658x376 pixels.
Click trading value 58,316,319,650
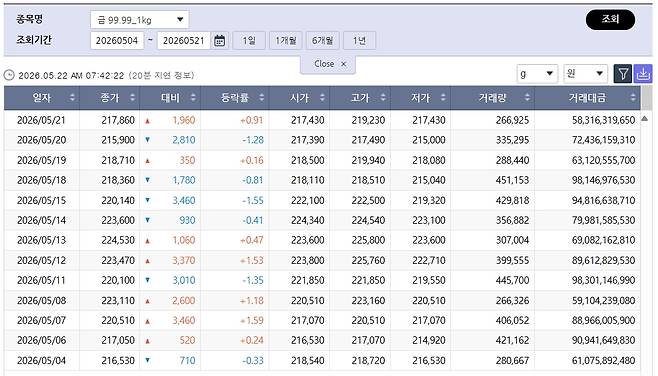point(603,120)
